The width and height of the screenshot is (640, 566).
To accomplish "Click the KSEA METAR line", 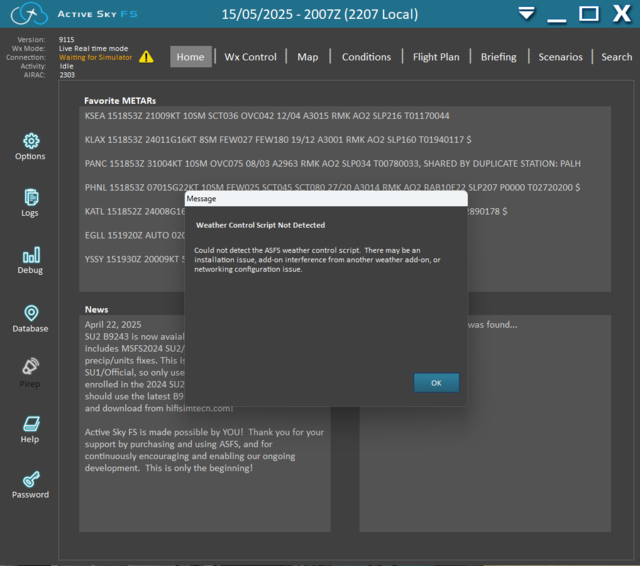I will click(267, 116).
